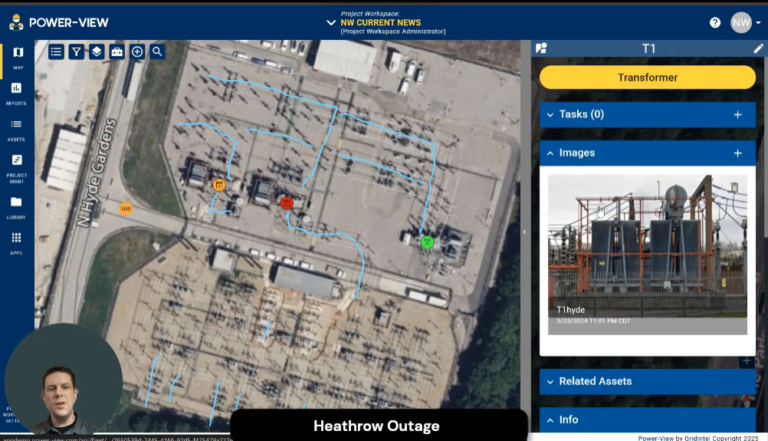Image resolution: width=768 pixels, height=441 pixels.
Task: Open Reports from the left sidebar
Action: tap(17, 93)
